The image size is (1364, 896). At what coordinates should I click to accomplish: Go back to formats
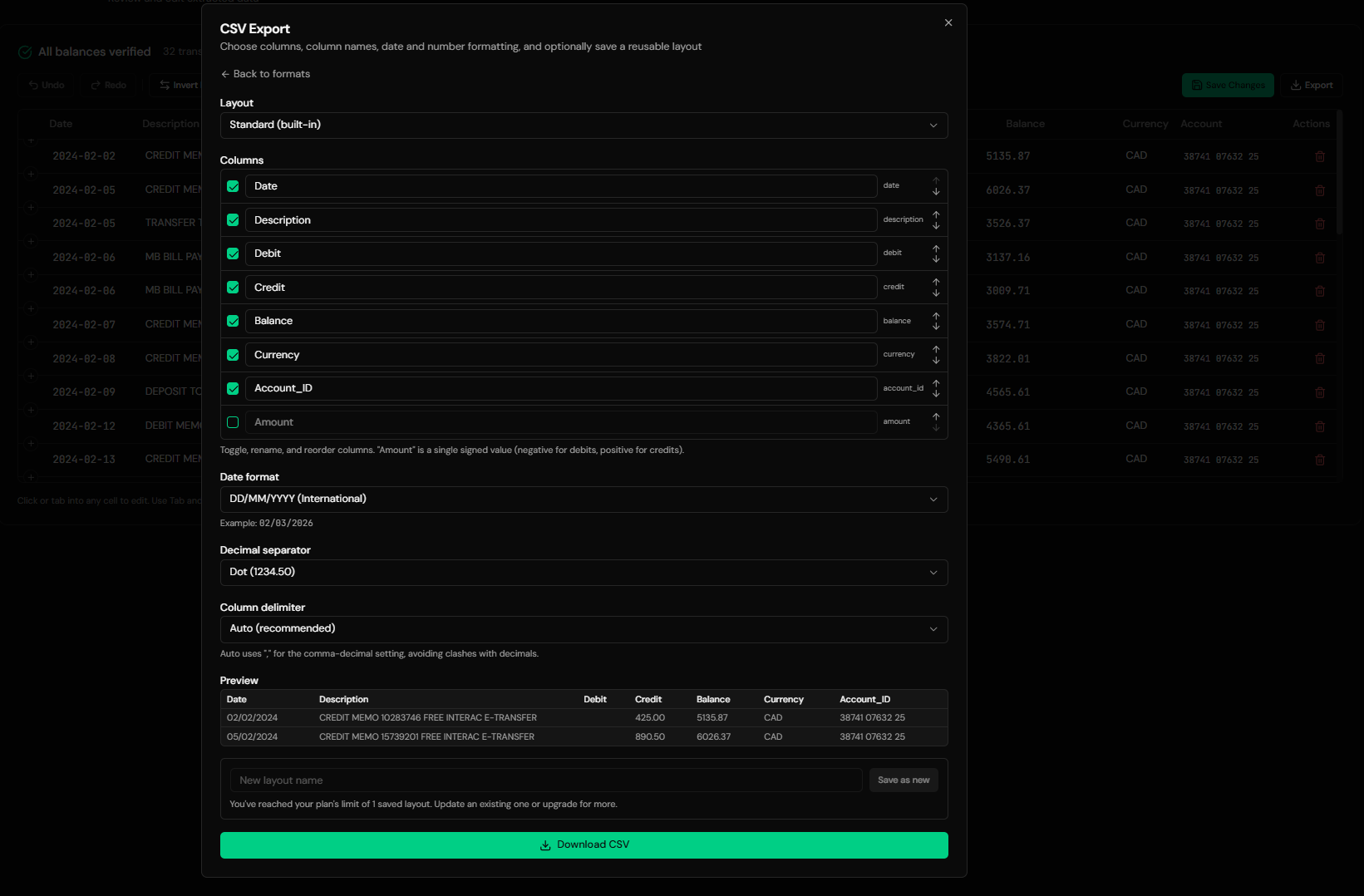(x=265, y=74)
